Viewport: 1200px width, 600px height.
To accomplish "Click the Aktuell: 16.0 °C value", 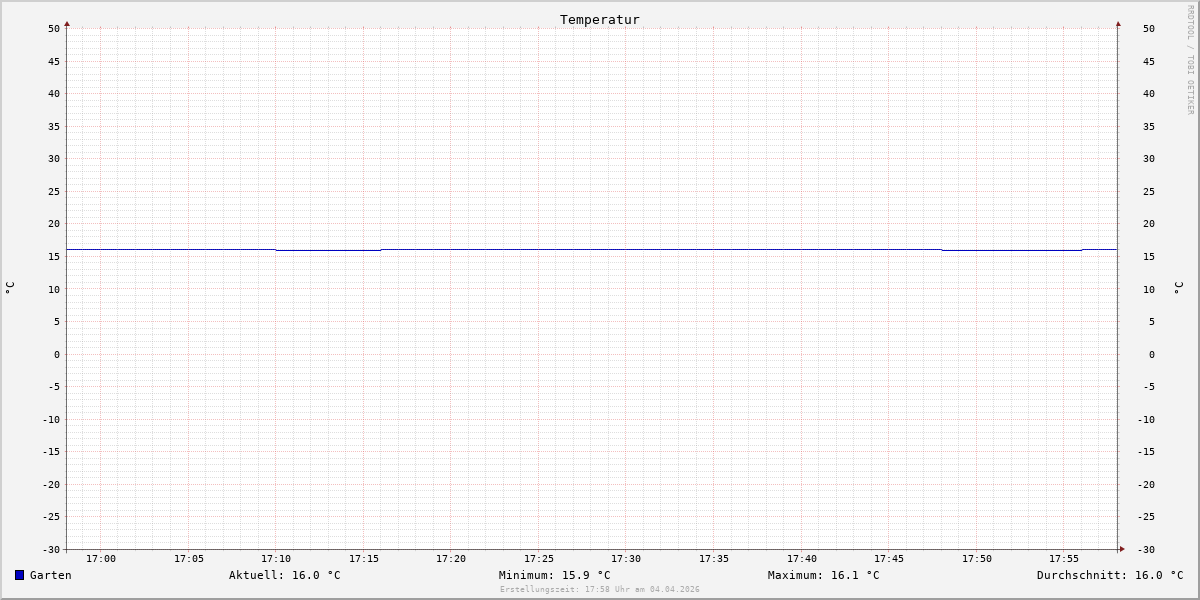I will coord(285,575).
